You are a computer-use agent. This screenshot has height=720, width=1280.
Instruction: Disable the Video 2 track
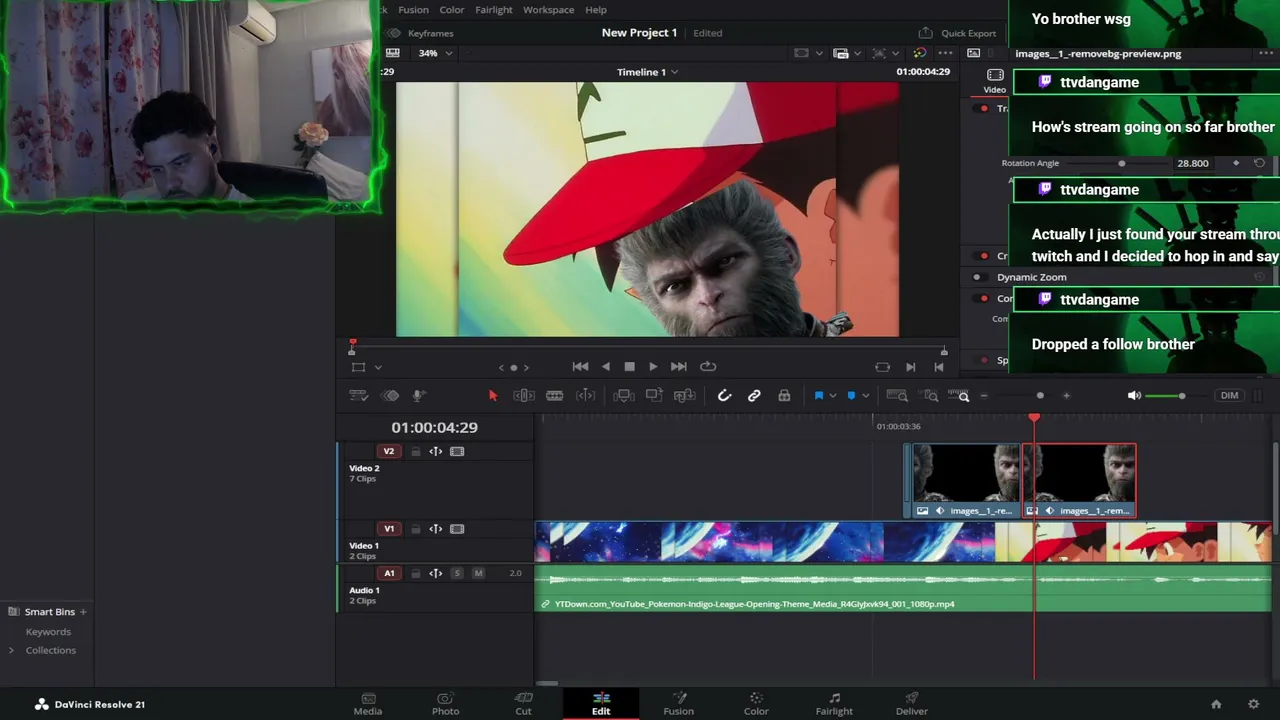tap(457, 452)
